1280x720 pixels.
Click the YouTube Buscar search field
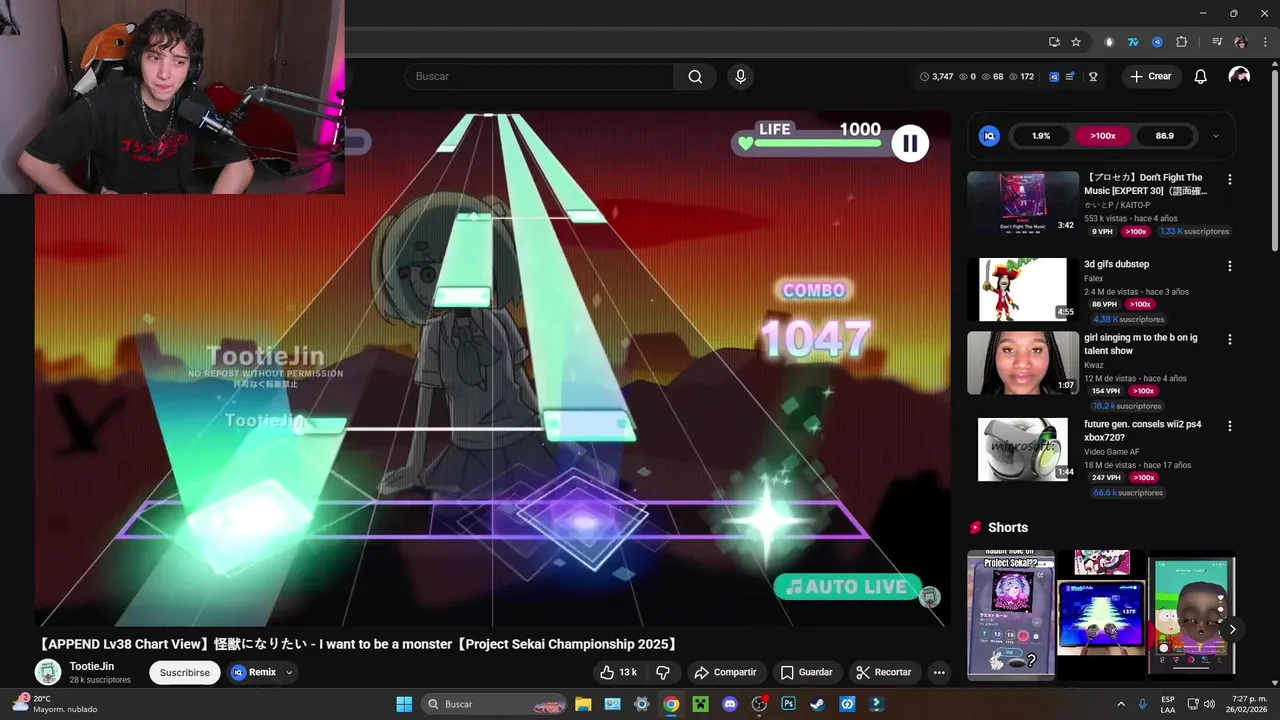click(x=540, y=77)
